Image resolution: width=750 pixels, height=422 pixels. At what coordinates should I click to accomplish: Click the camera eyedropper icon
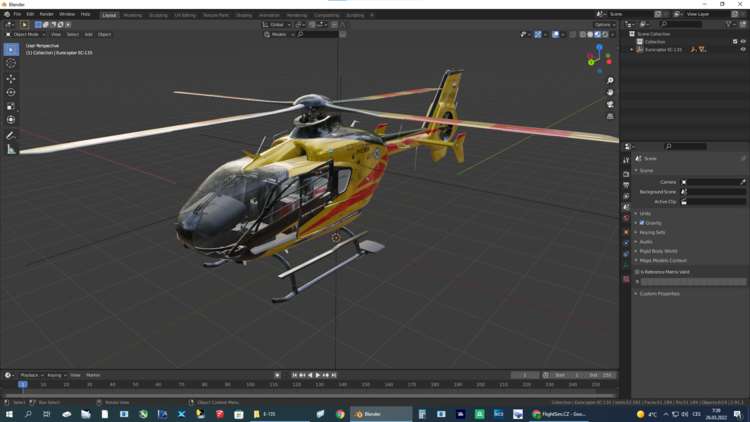coord(742,182)
